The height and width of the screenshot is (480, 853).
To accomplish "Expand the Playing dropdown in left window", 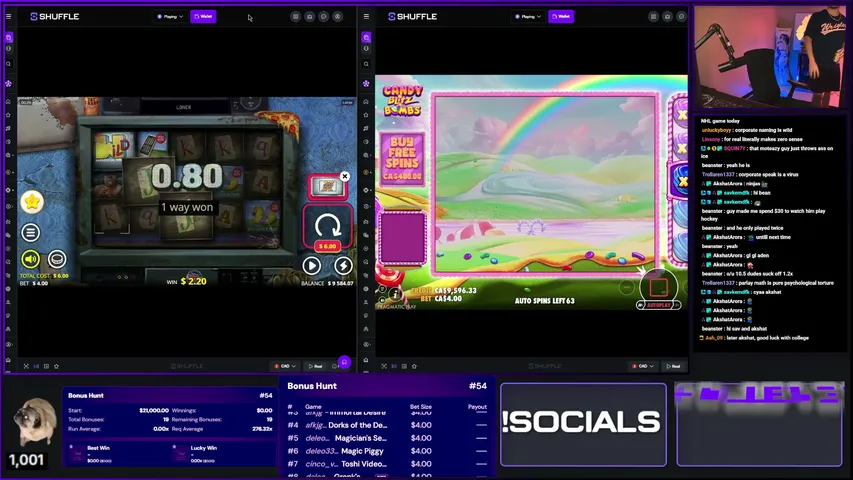I will 170,16.
